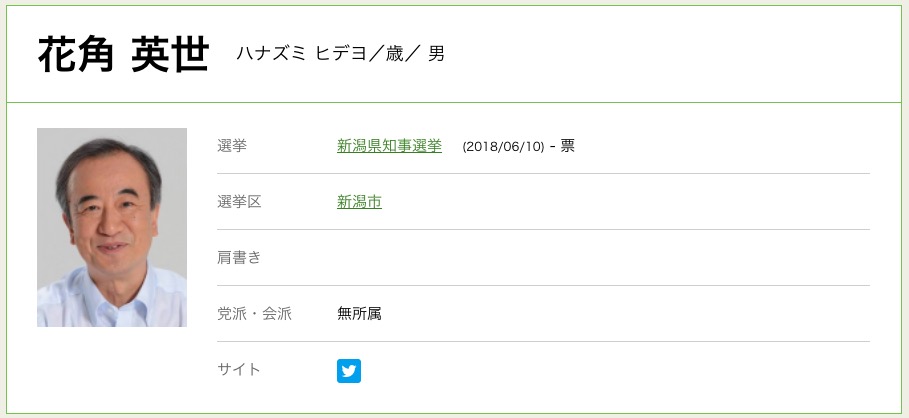909x418 pixels.
Task: Click the 選挙 row label
Action: click(232, 146)
